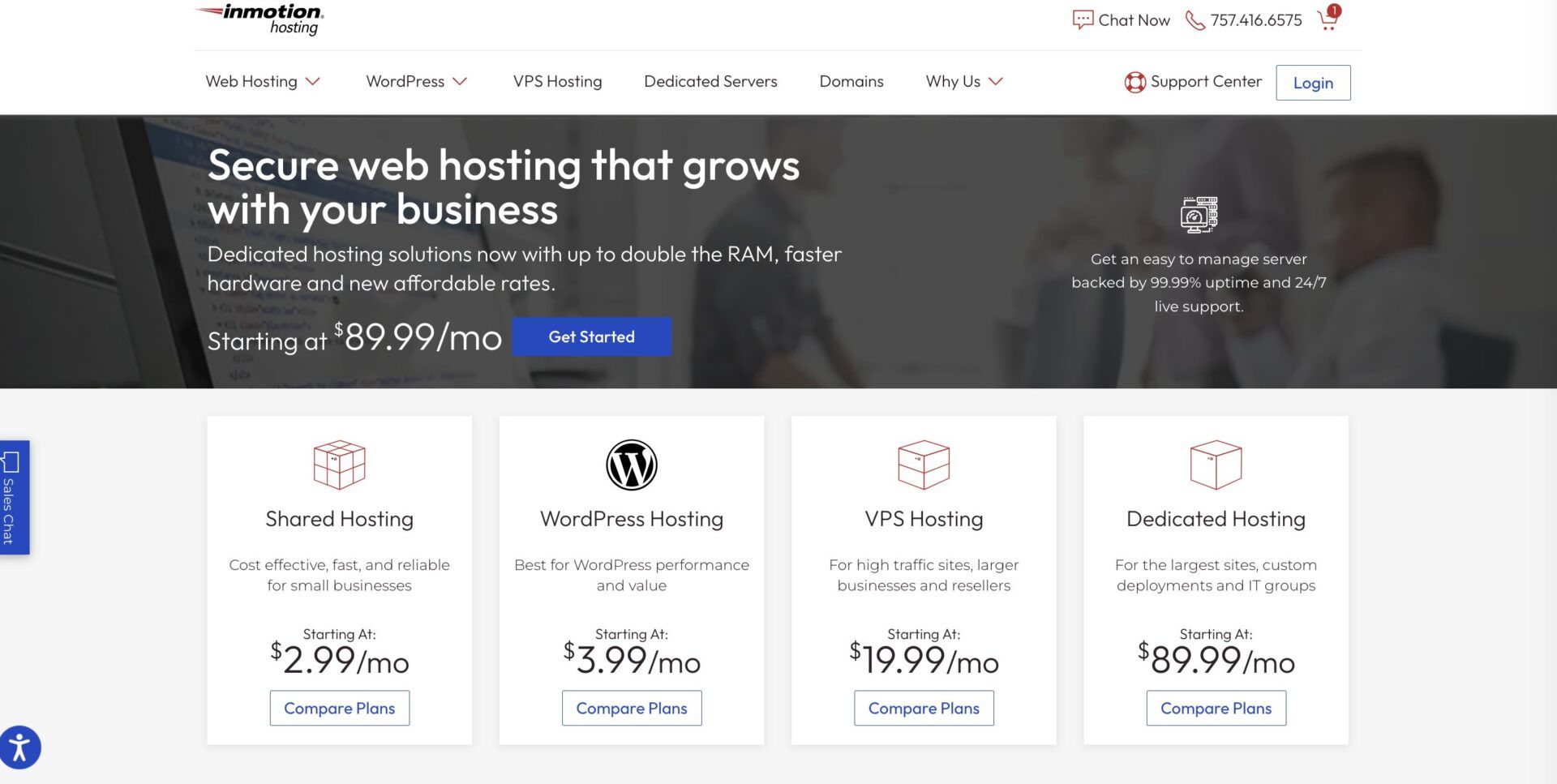Open the Chat Now speech bubble icon

pyautogui.click(x=1082, y=20)
